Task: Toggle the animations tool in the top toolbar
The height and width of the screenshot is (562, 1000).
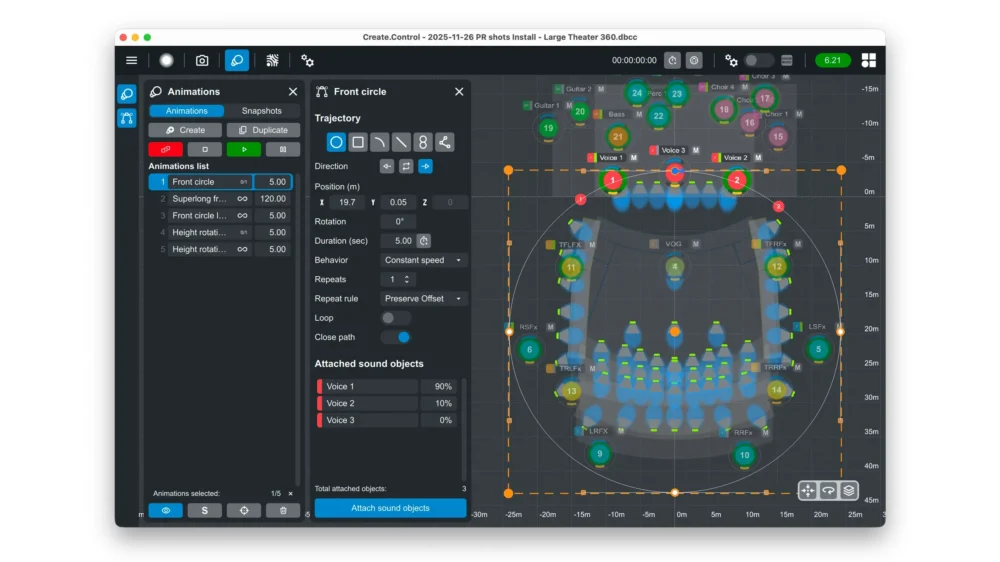Action: point(237,61)
